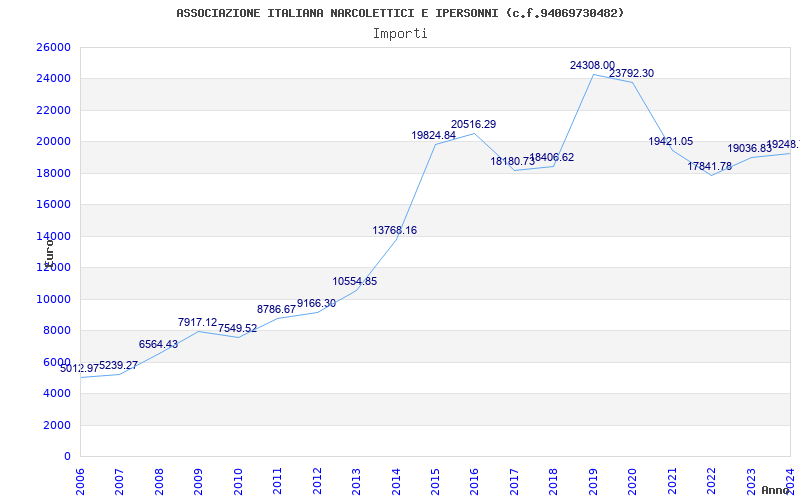800x500 pixels.
Task: Click the 2013 x-axis year label
Action: 356,482
